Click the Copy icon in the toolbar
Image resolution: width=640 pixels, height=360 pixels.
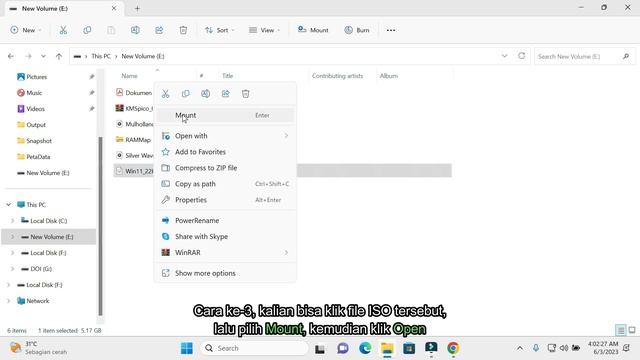click(87, 30)
